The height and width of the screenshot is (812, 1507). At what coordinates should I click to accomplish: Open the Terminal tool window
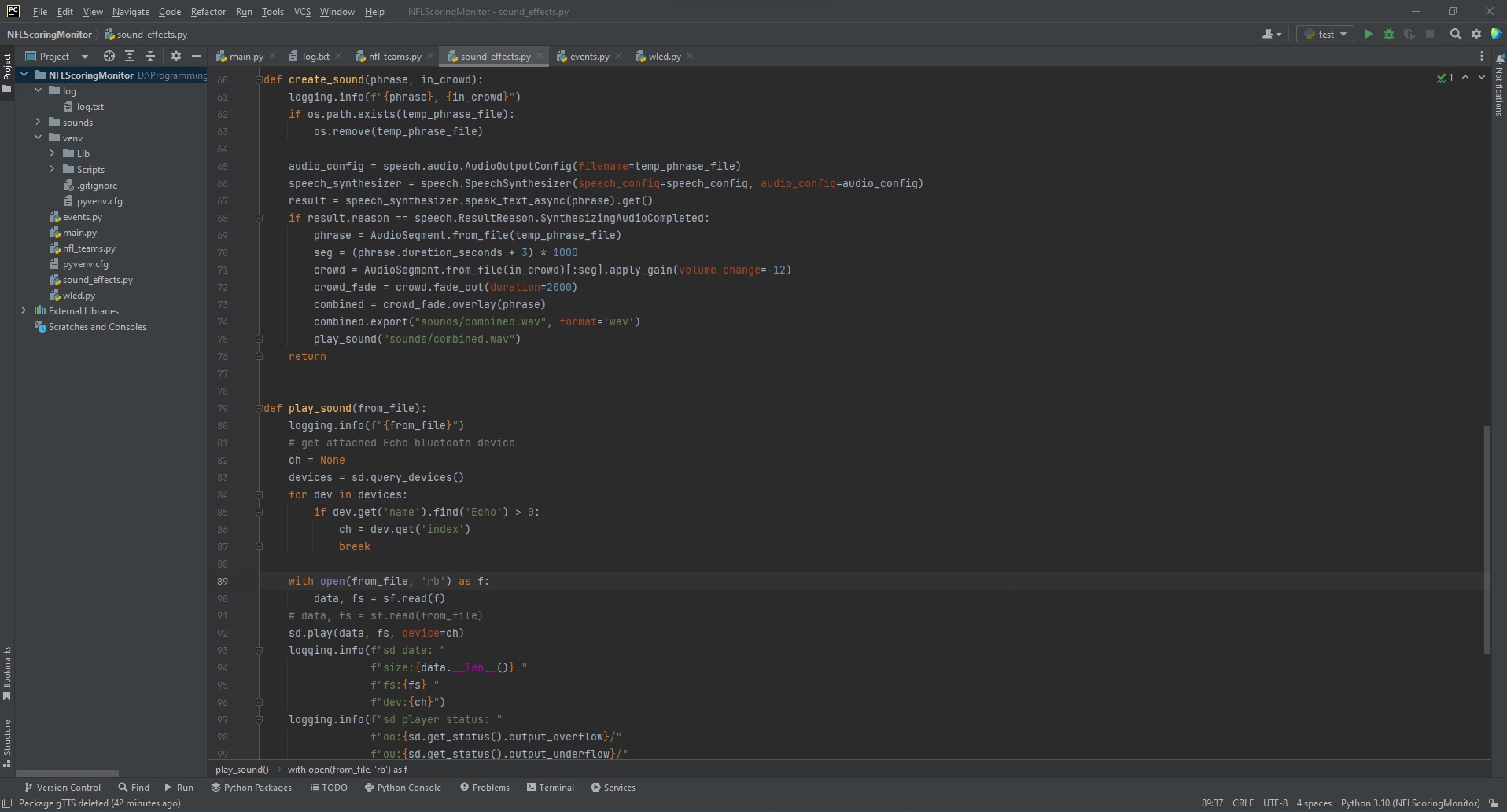coord(550,788)
